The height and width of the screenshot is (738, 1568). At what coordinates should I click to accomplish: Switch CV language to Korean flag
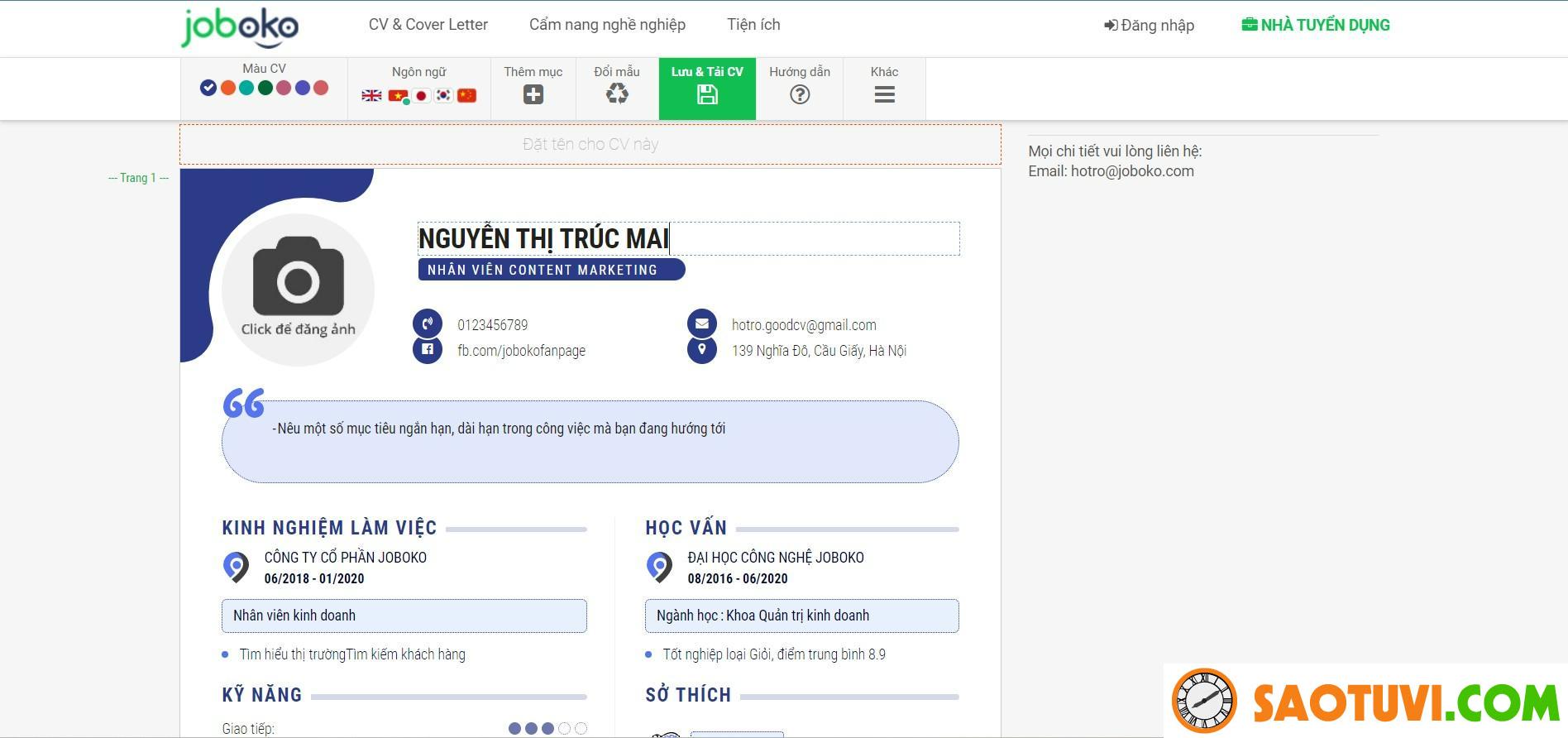tap(444, 95)
